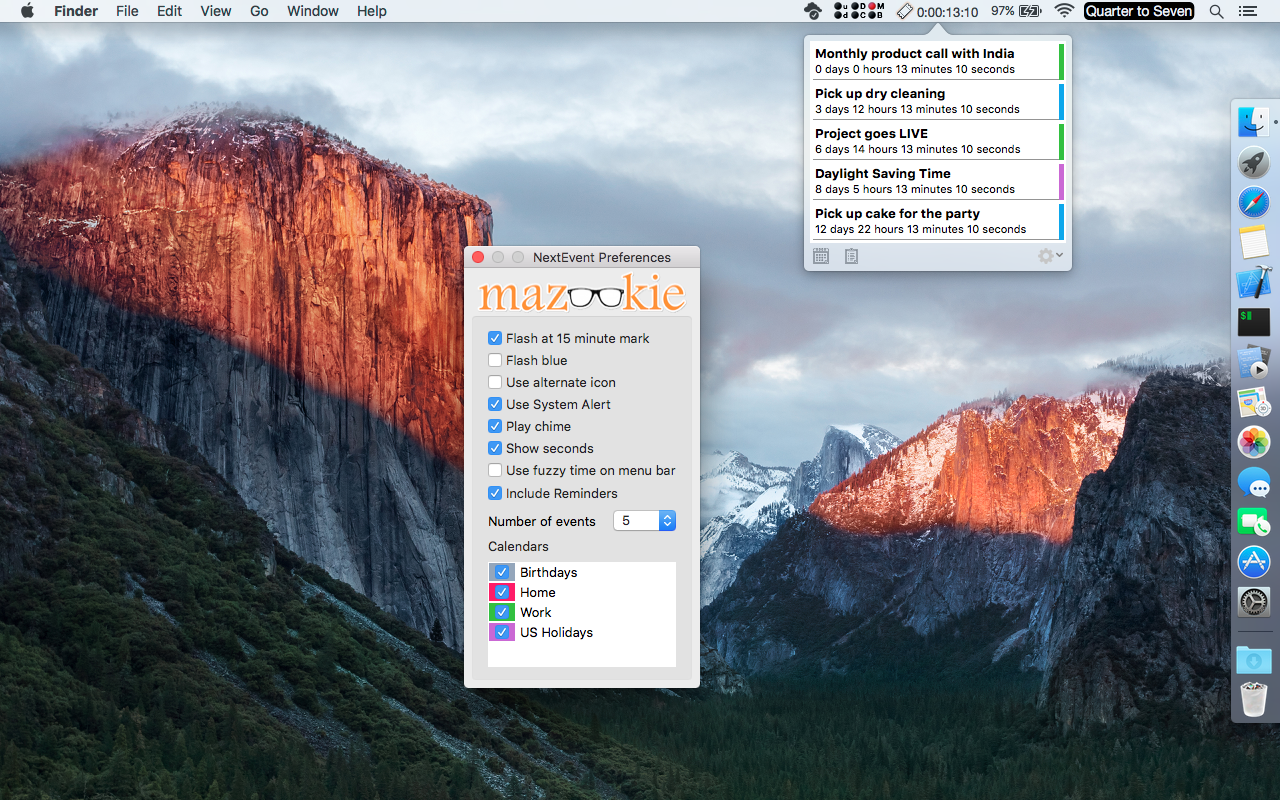Click the Wi-Fi status menu
Viewport: 1280px width, 800px height.
[x=1064, y=11]
